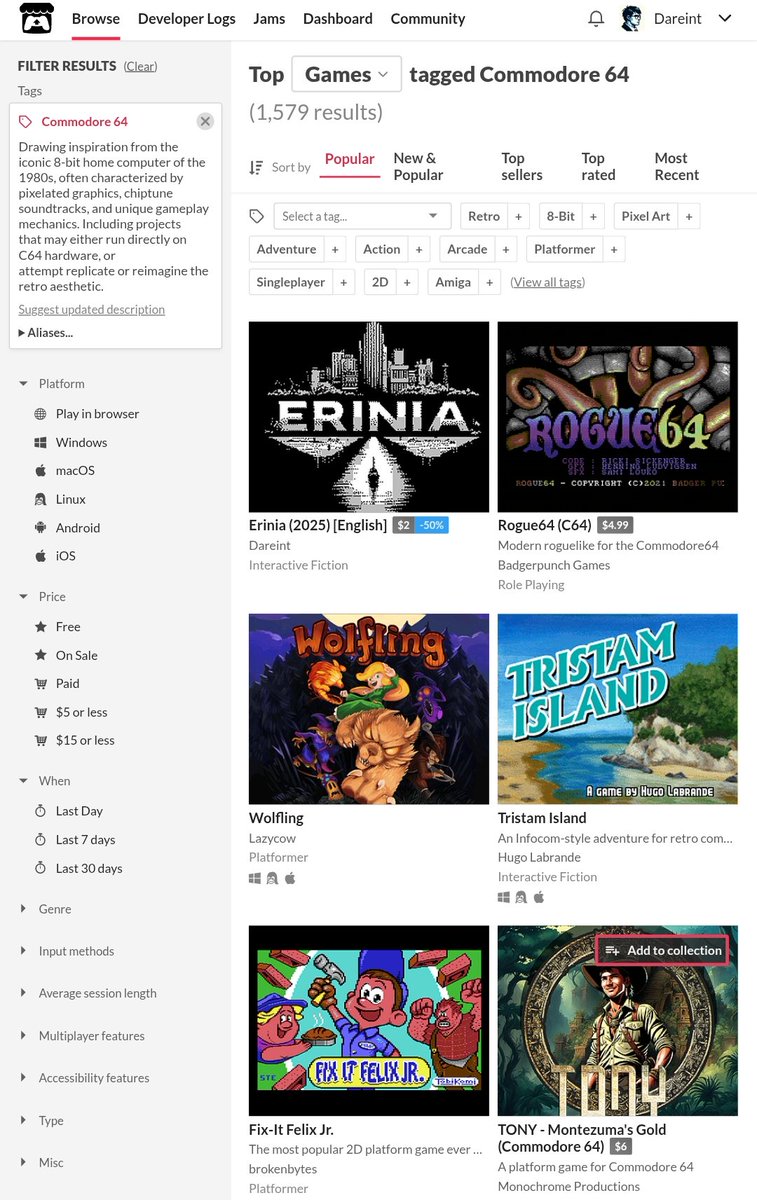Collapse the When filter section

pos(44,781)
